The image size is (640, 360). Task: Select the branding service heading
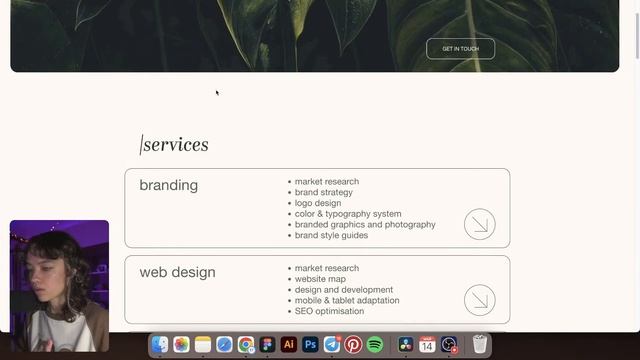[169, 185]
